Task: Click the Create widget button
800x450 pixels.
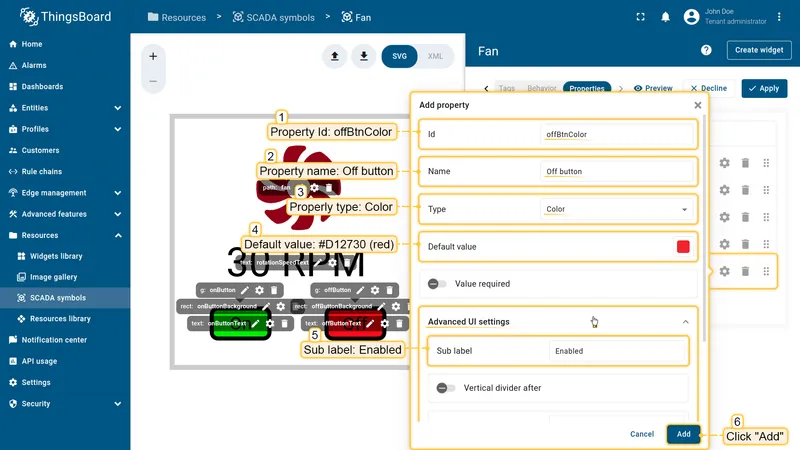Action: tap(759, 50)
